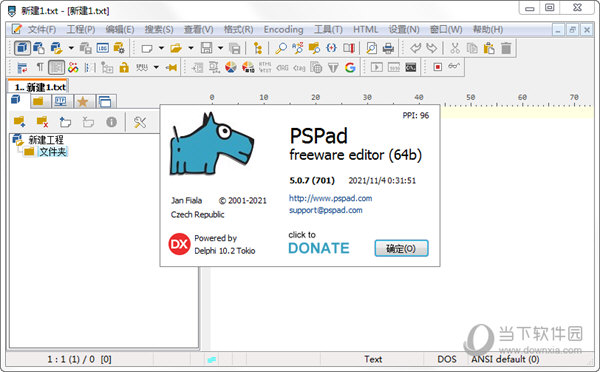Click the project settings gear icon
Screen dimensions: 600x372
click(119, 48)
